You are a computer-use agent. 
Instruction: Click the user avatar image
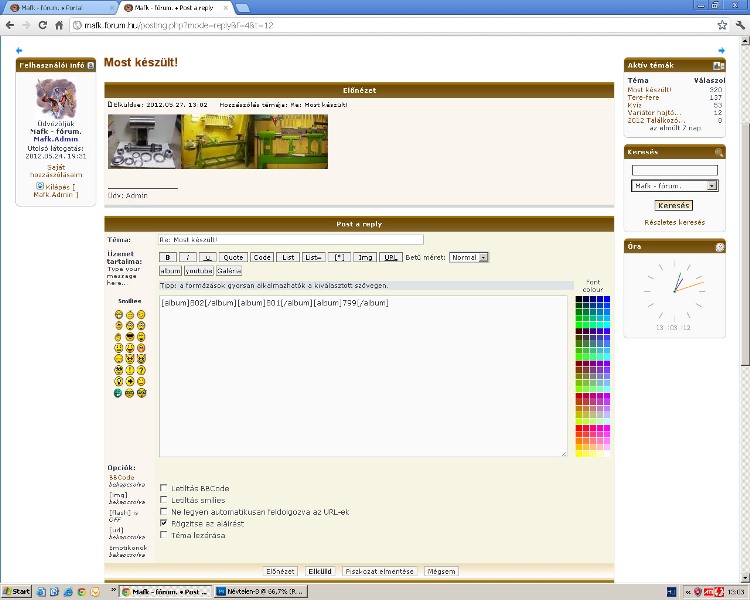(x=56, y=98)
